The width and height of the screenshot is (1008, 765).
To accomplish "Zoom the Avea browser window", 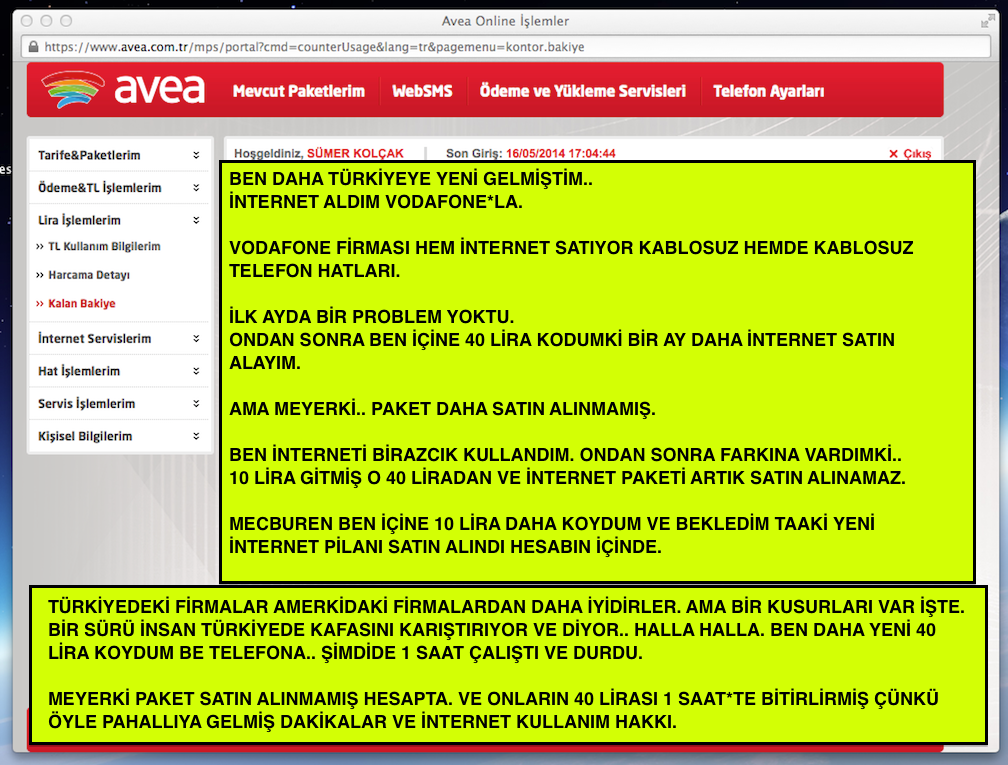I will [66, 21].
